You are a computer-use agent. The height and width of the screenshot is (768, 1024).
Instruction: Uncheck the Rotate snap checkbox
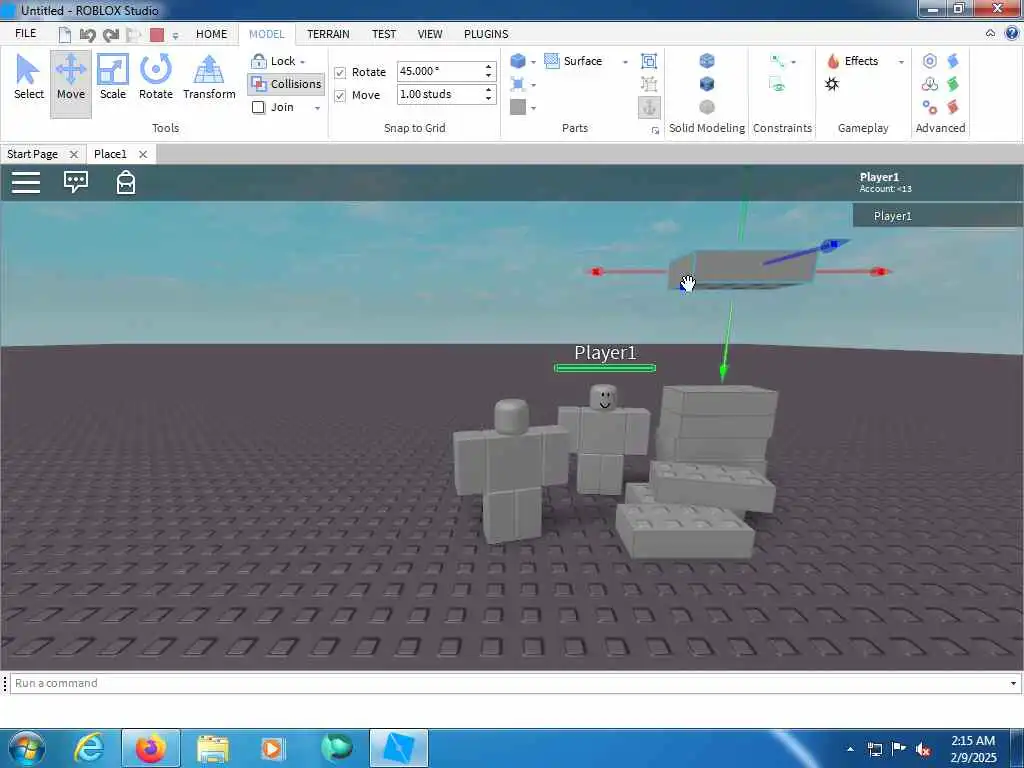(340, 72)
